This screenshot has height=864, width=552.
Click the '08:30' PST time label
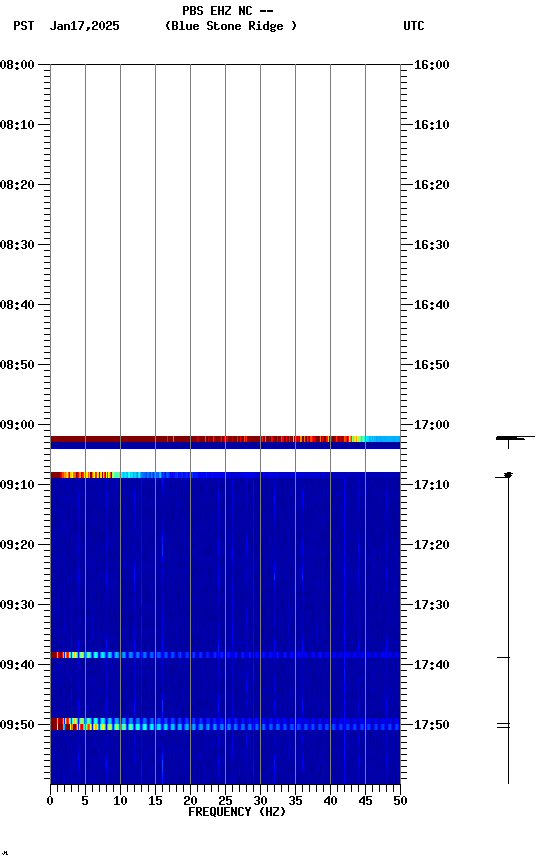point(17,245)
